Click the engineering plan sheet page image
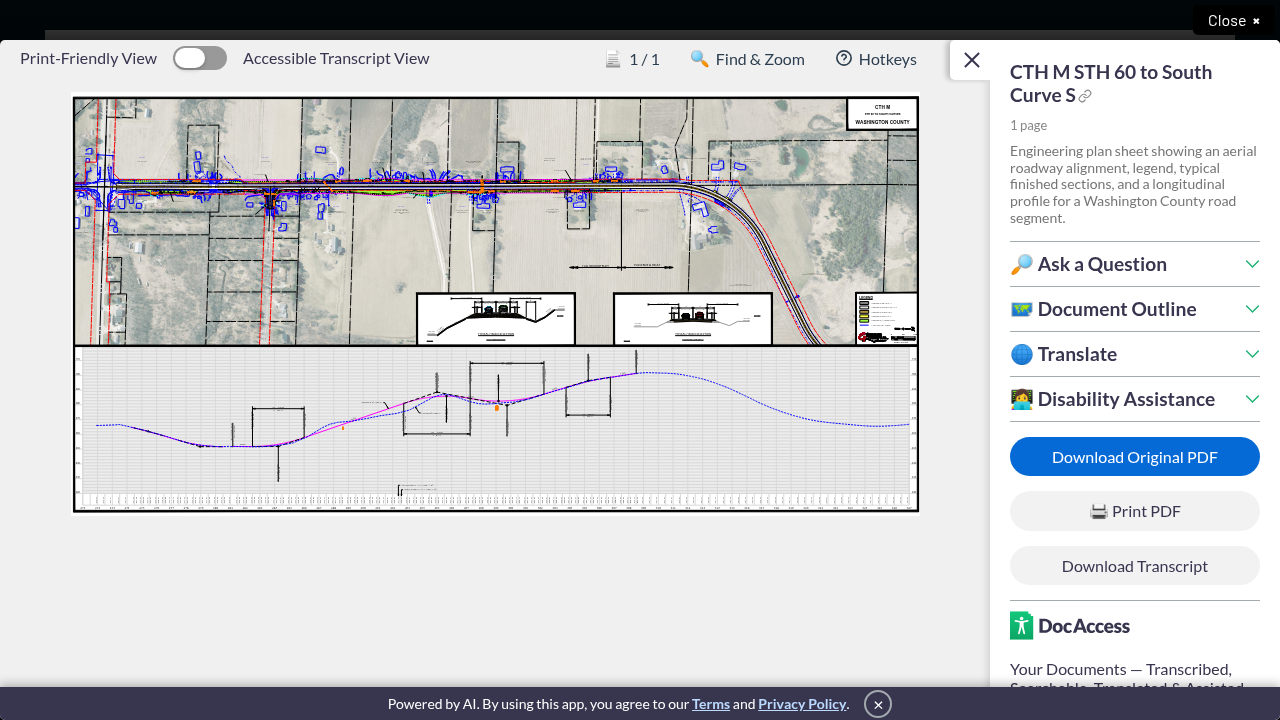Image resolution: width=1280 pixels, height=720 pixels. point(496,304)
